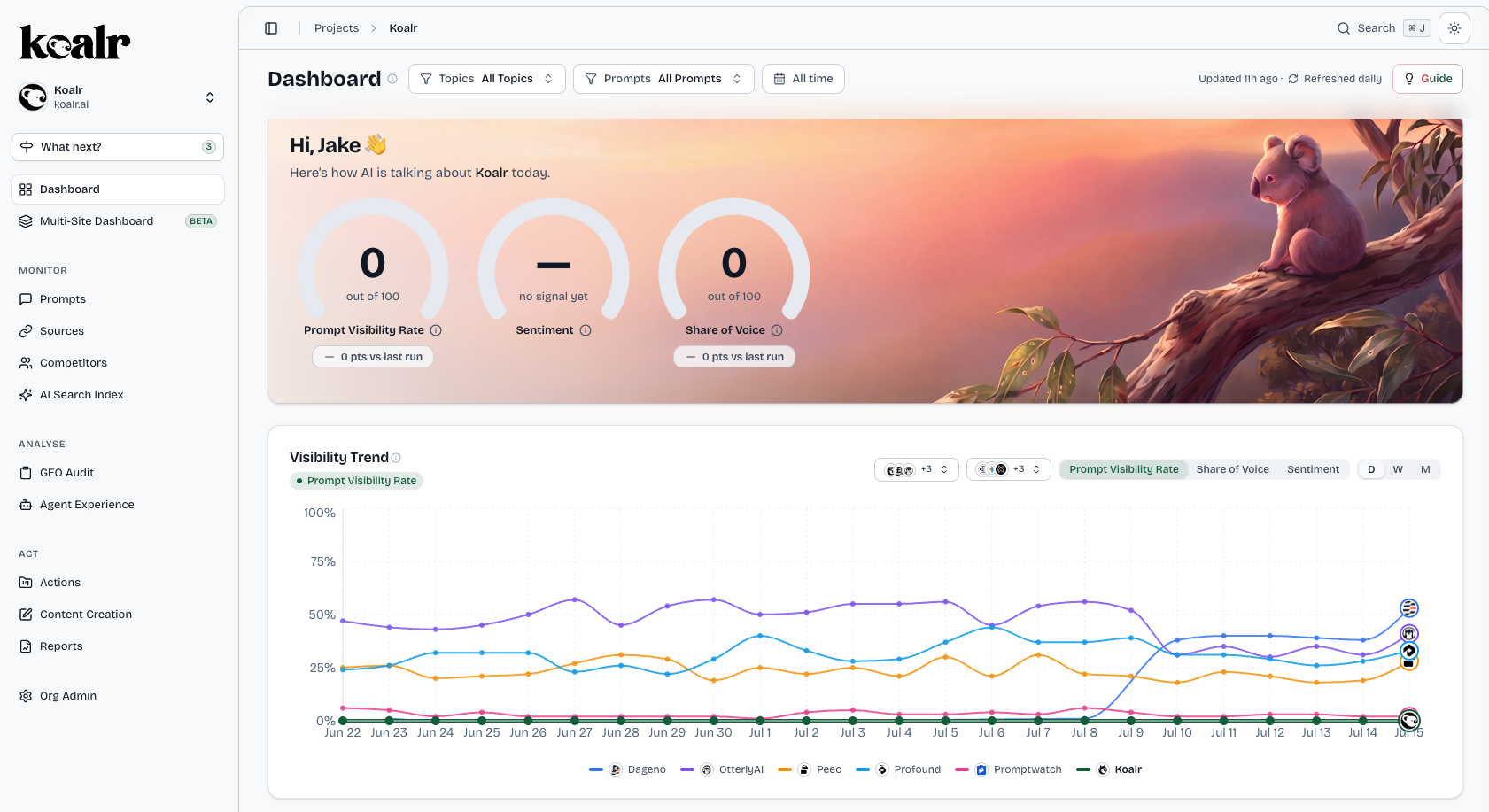Open the brands selector with +3 and mascot avatars
Viewport: 1489px width, 812px height.
coord(916,469)
